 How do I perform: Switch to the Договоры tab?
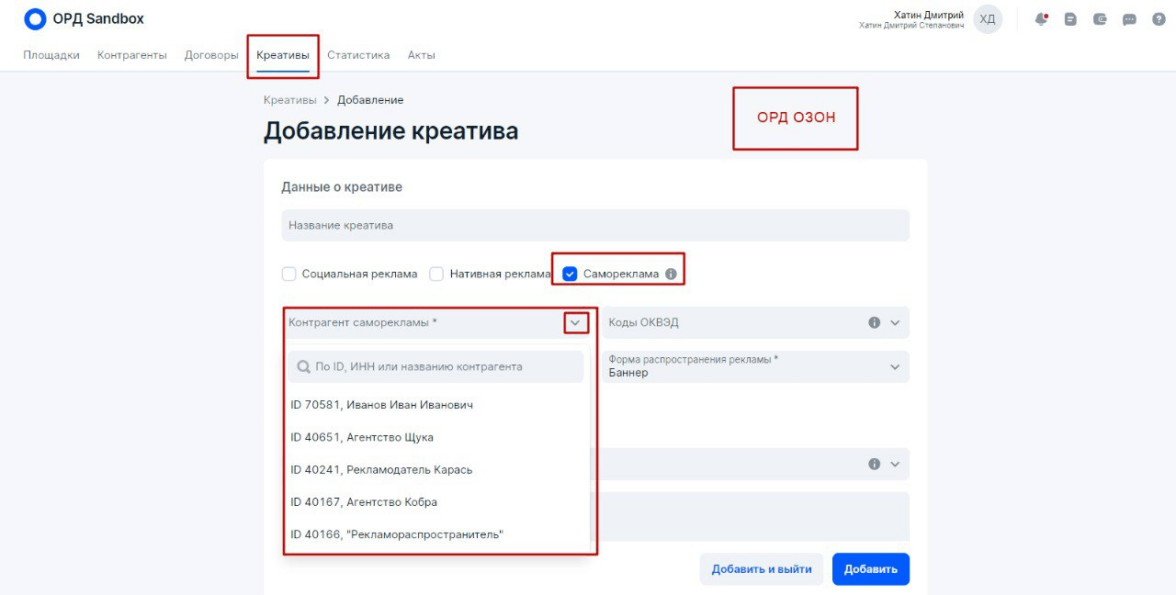pos(212,55)
